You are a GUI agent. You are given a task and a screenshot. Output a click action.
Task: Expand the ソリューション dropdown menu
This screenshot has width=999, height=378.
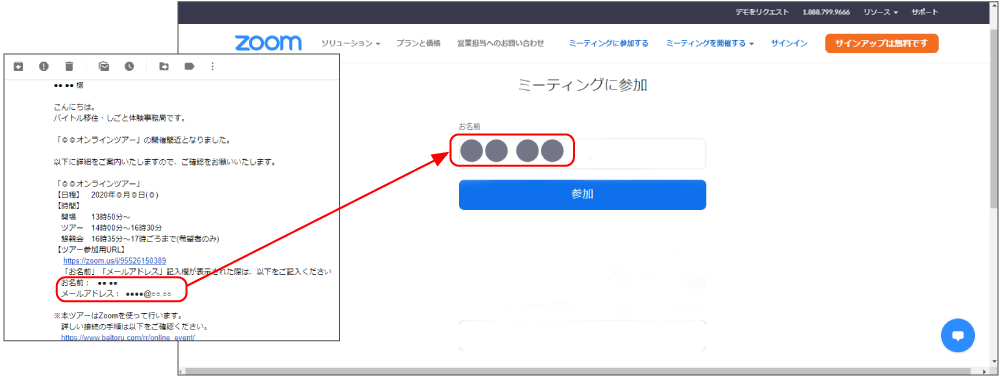tap(350, 43)
